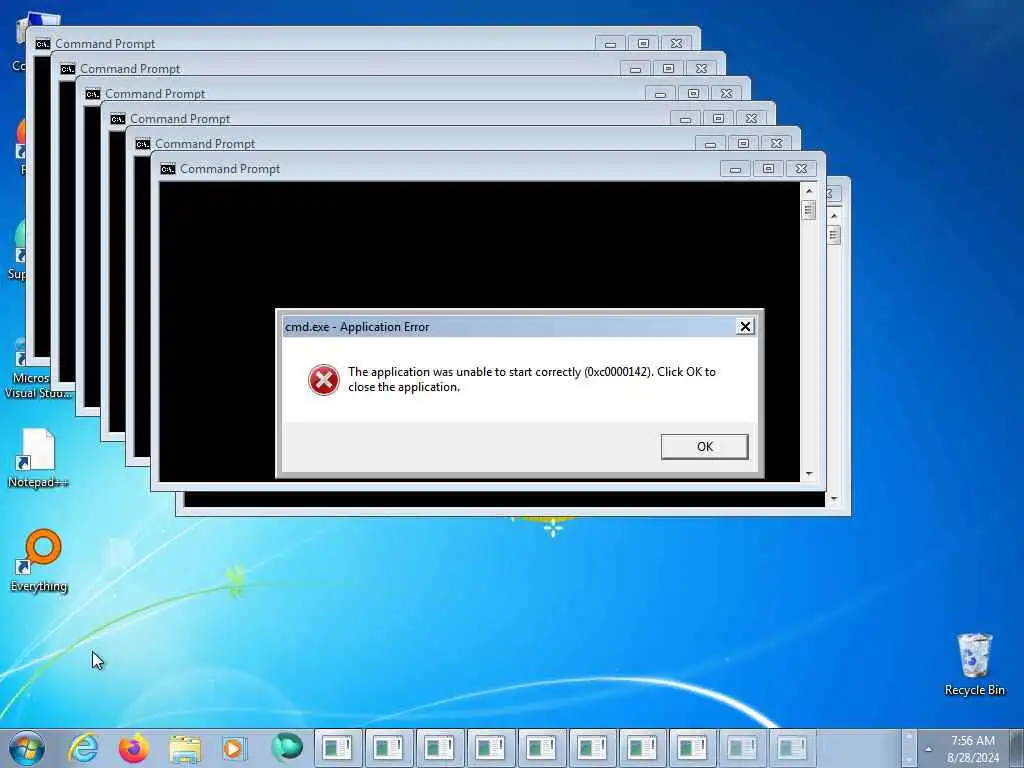The width and height of the screenshot is (1024, 768).
Task: Click the Show Desktop strip beside the clock
Action: (1017, 748)
